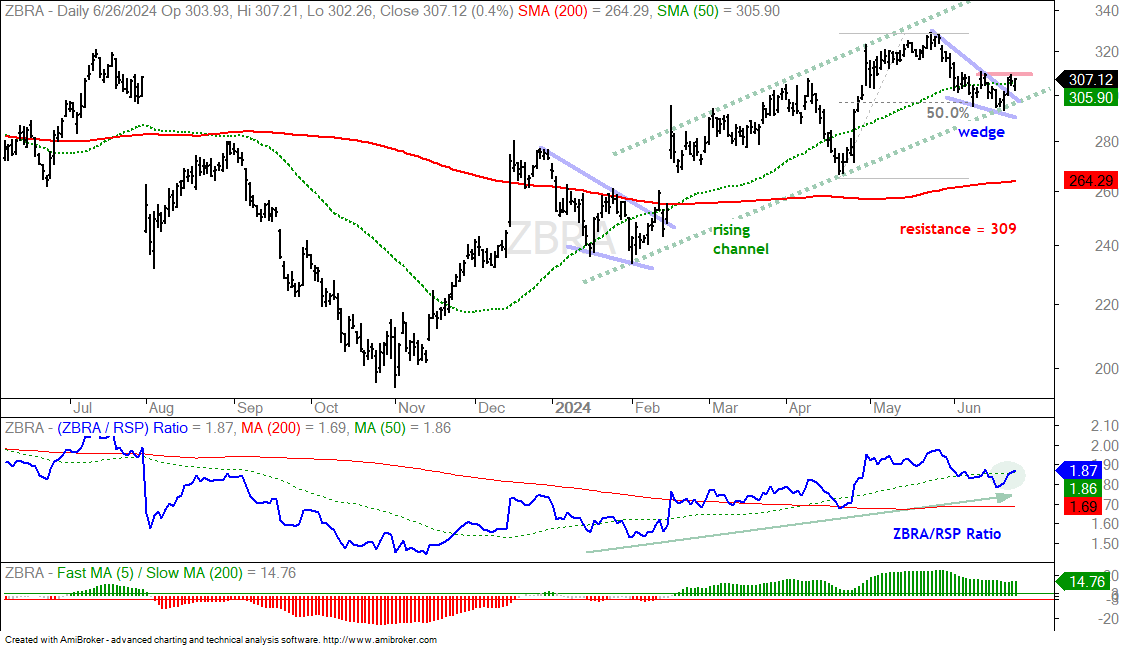
Task: Click the 340 price axis label
Action: pyautogui.click(x=1106, y=11)
